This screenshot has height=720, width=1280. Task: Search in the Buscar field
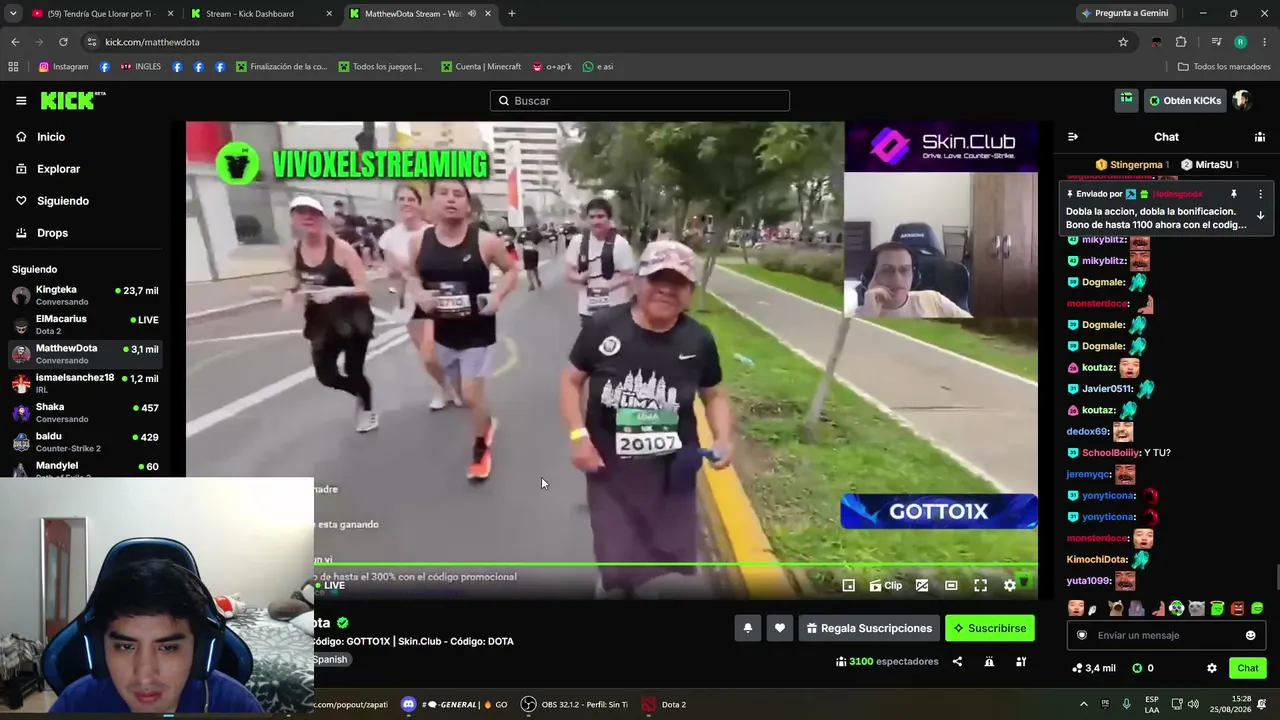click(640, 101)
